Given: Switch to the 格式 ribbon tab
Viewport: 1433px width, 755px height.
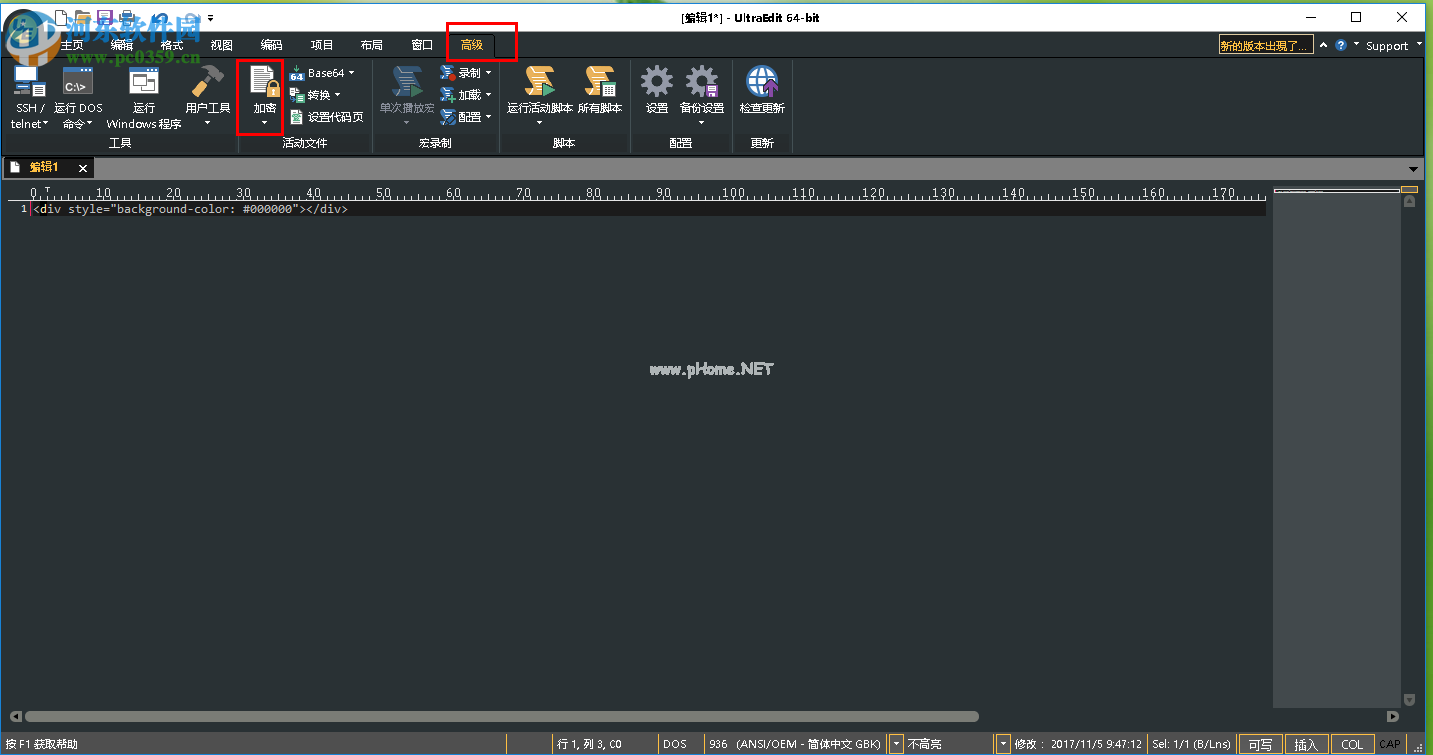Looking at the screenshot, I should (172, 45).
